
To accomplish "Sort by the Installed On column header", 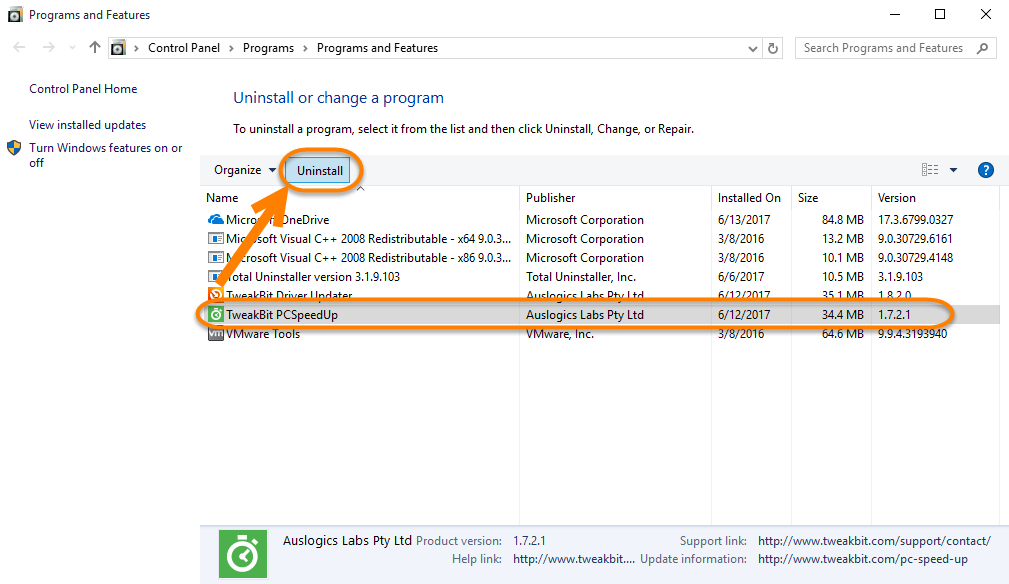I will (x=749, y=197).
